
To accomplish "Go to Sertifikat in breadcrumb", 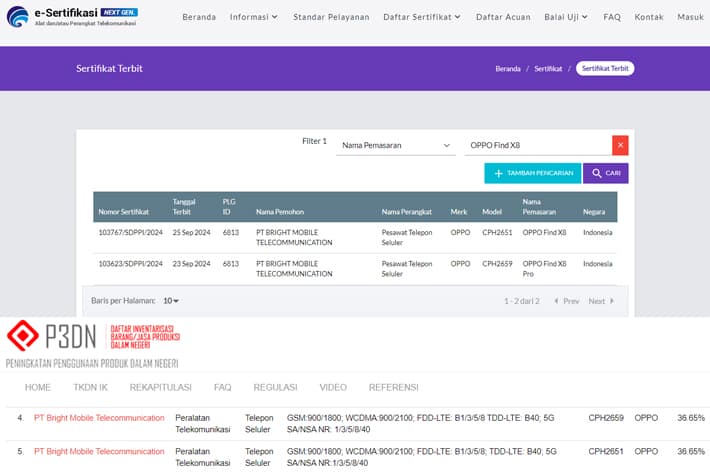I will tap(548, 69).
